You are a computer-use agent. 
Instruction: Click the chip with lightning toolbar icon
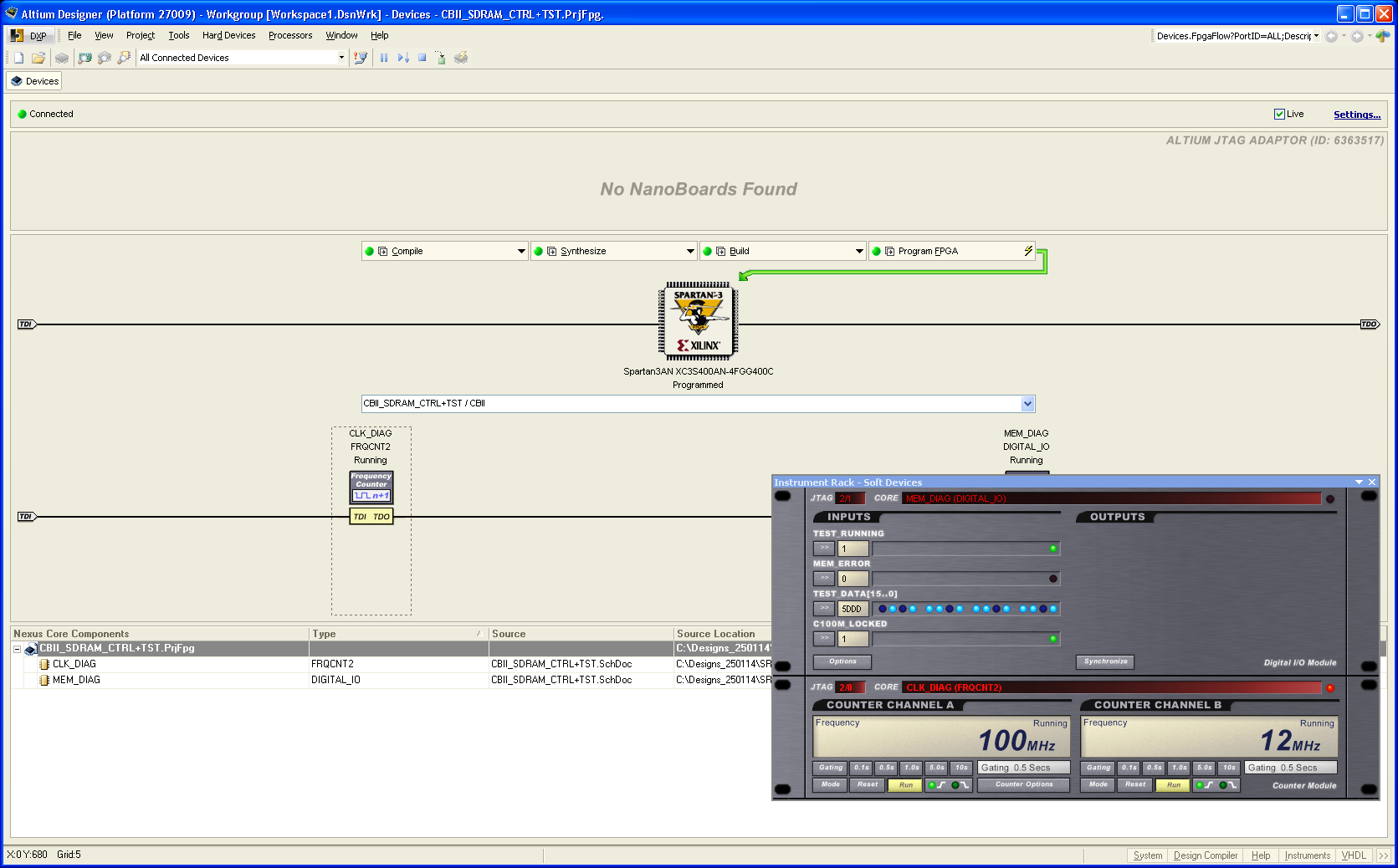click(461, 58)
